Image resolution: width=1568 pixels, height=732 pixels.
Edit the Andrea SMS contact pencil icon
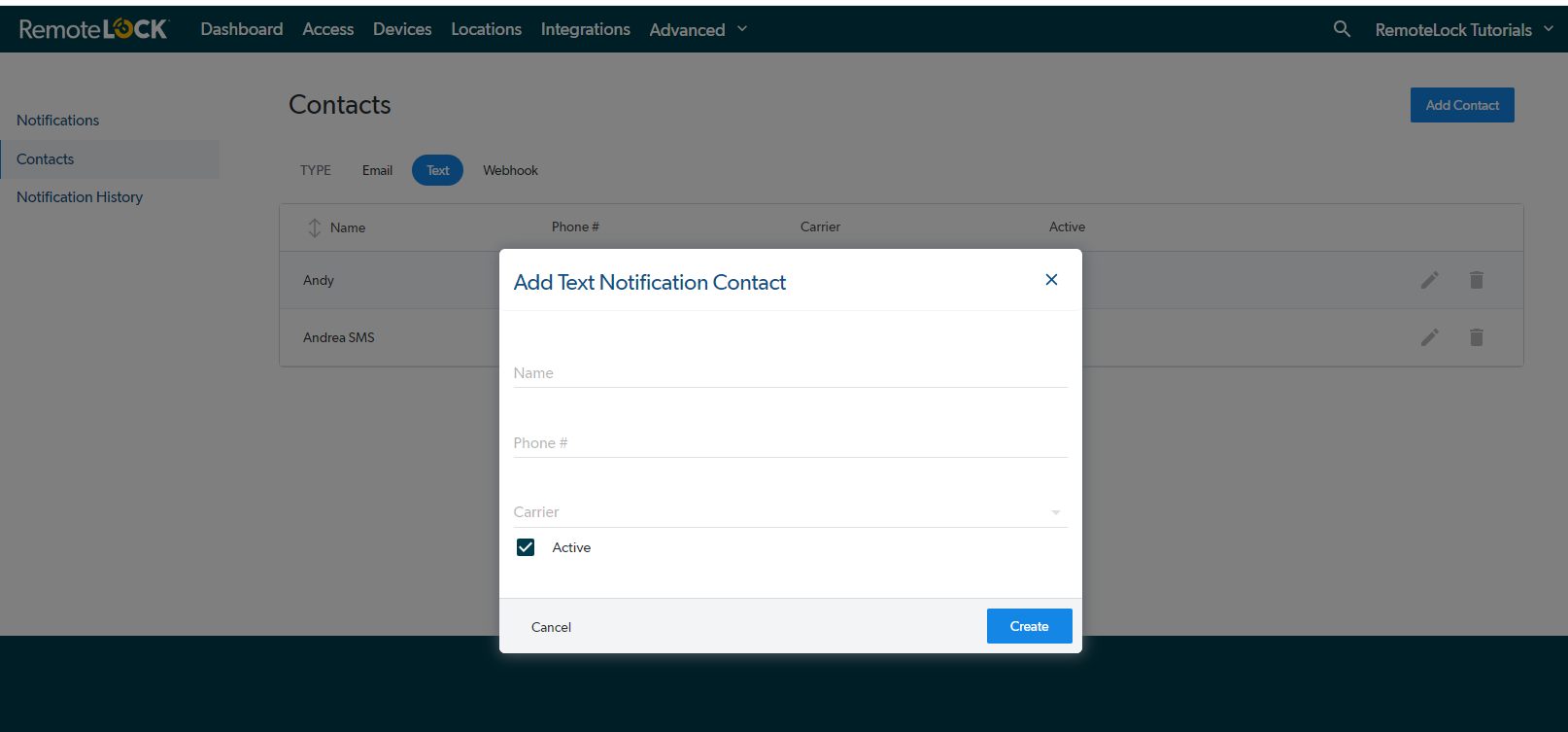pos(1430,337)
